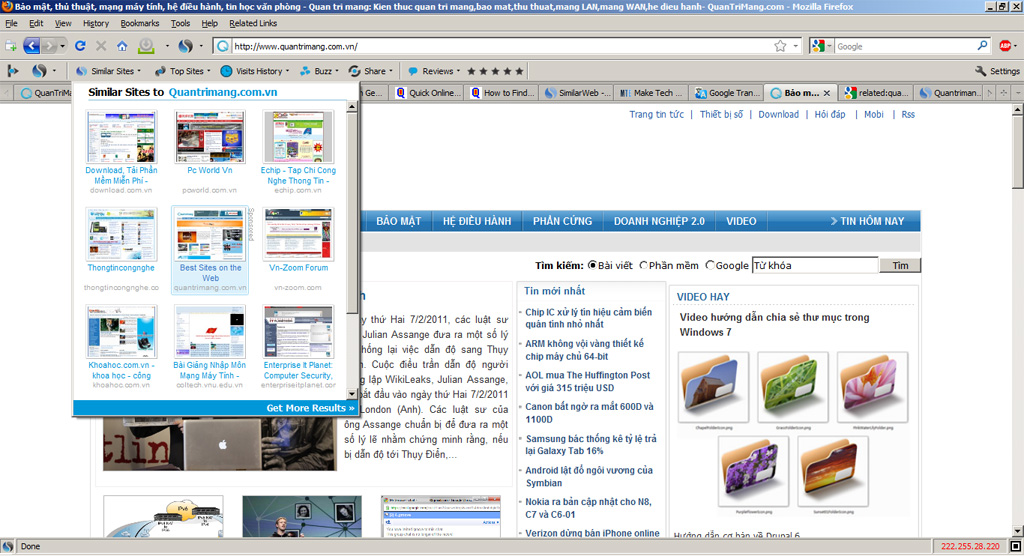The height and width of the screenshot is (556, 1024).
Task: Switch to the Google Tran... tab
Action: 728,93
